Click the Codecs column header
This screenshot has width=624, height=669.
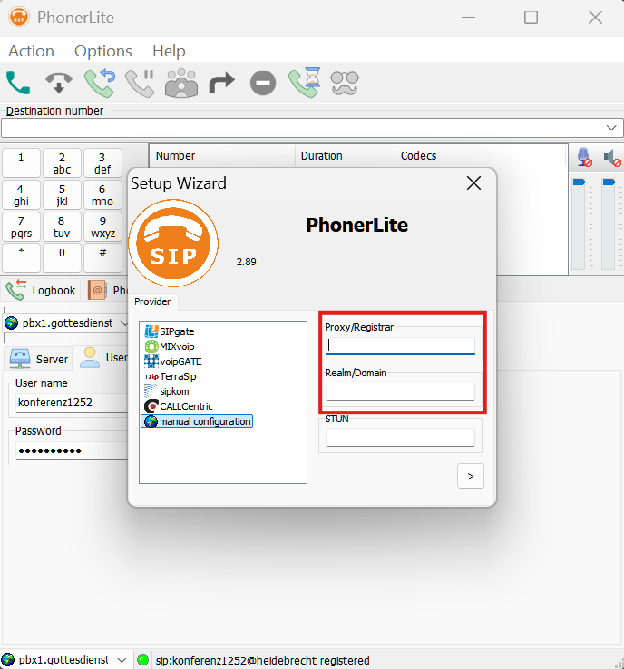tap(418, 156)
